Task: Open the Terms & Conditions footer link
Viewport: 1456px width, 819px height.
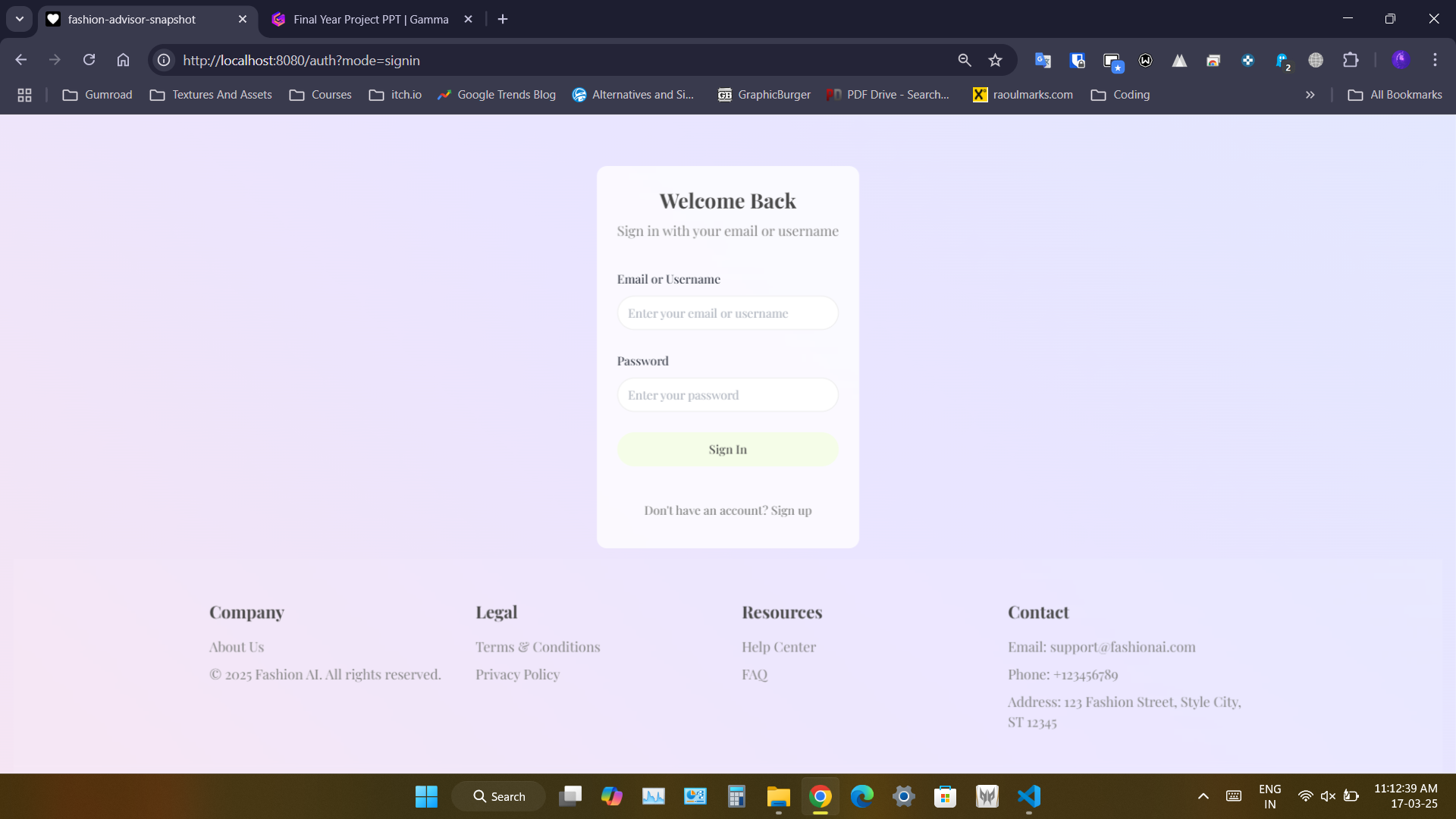Action: [x=537, y=647]
